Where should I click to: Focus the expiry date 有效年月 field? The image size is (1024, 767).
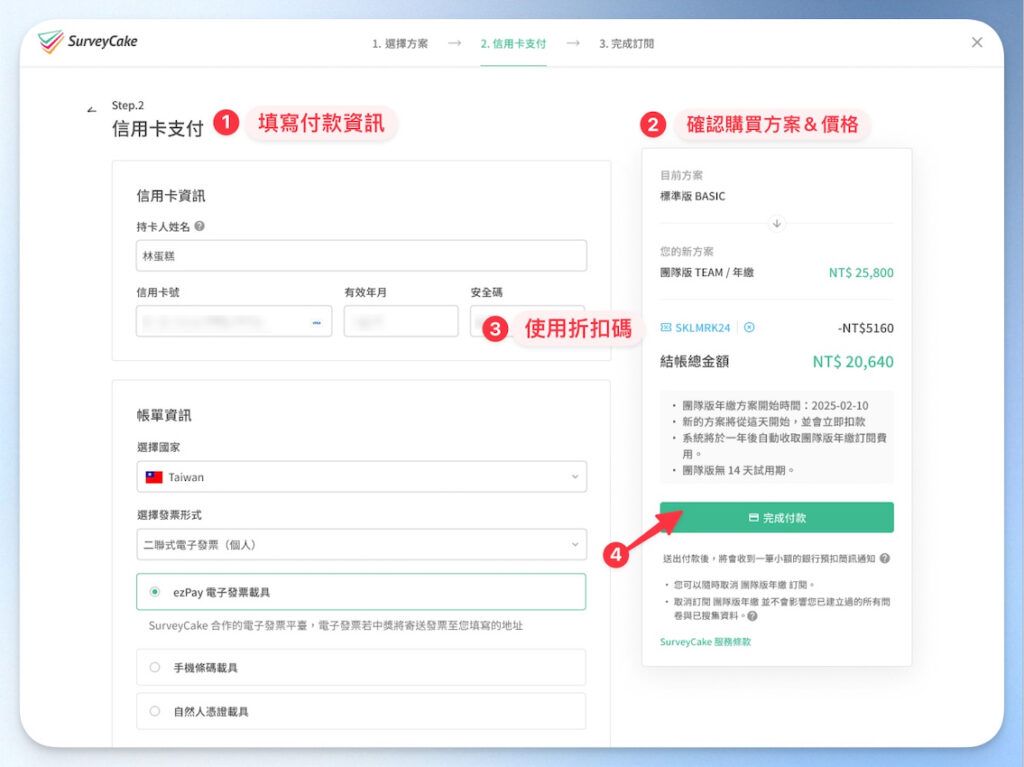click(x=401, y=321)
